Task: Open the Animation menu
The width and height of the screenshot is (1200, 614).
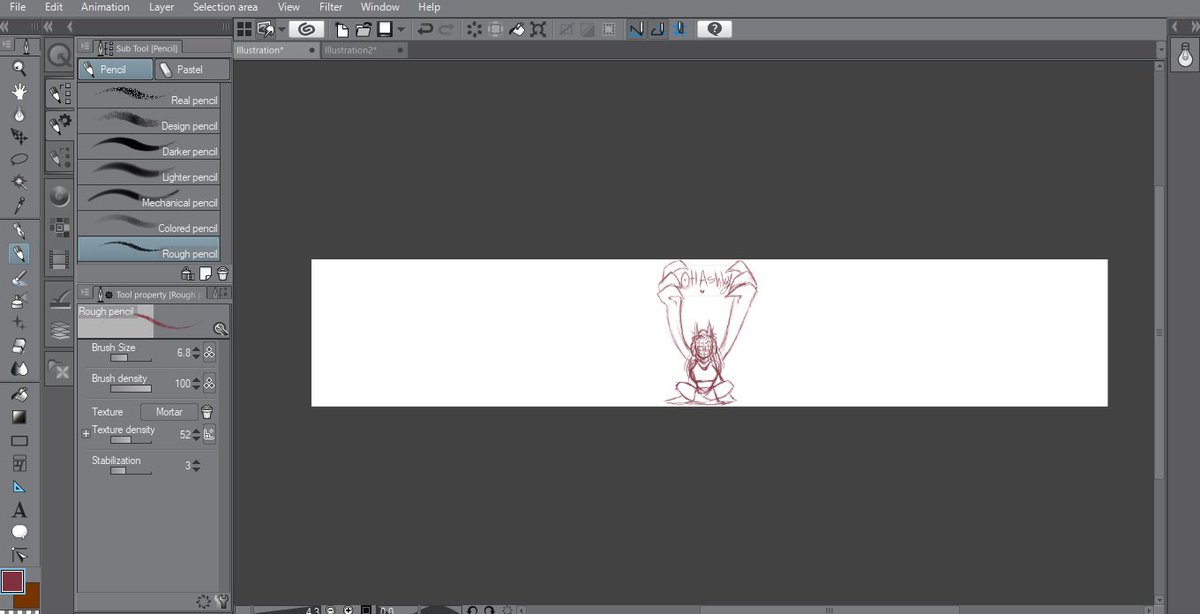Action: click(105, 7)
